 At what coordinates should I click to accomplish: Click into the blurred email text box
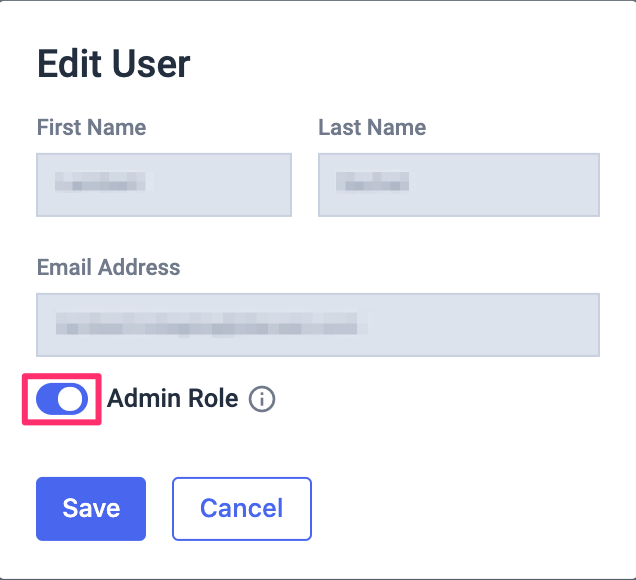[x=318, y=325]
